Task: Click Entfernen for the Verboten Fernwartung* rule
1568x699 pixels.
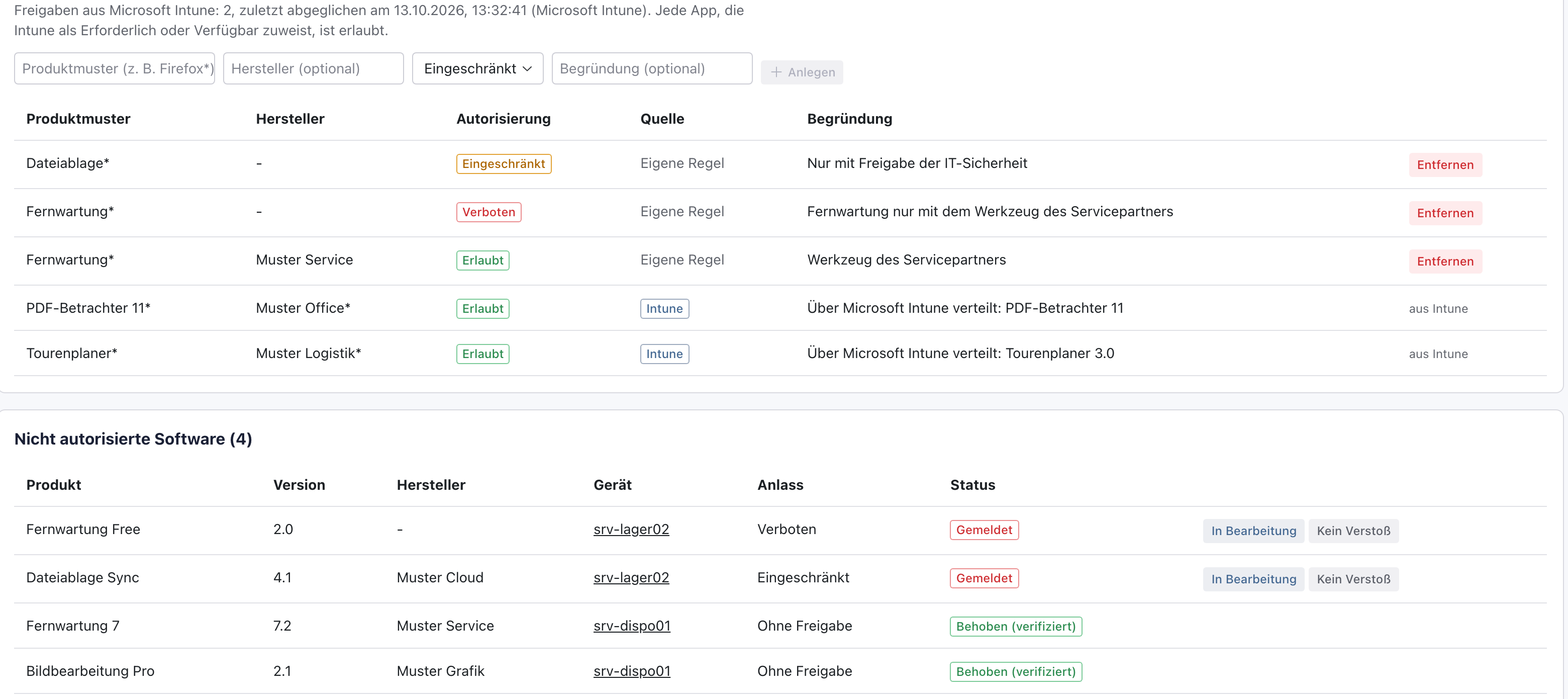Action: 1445,213
